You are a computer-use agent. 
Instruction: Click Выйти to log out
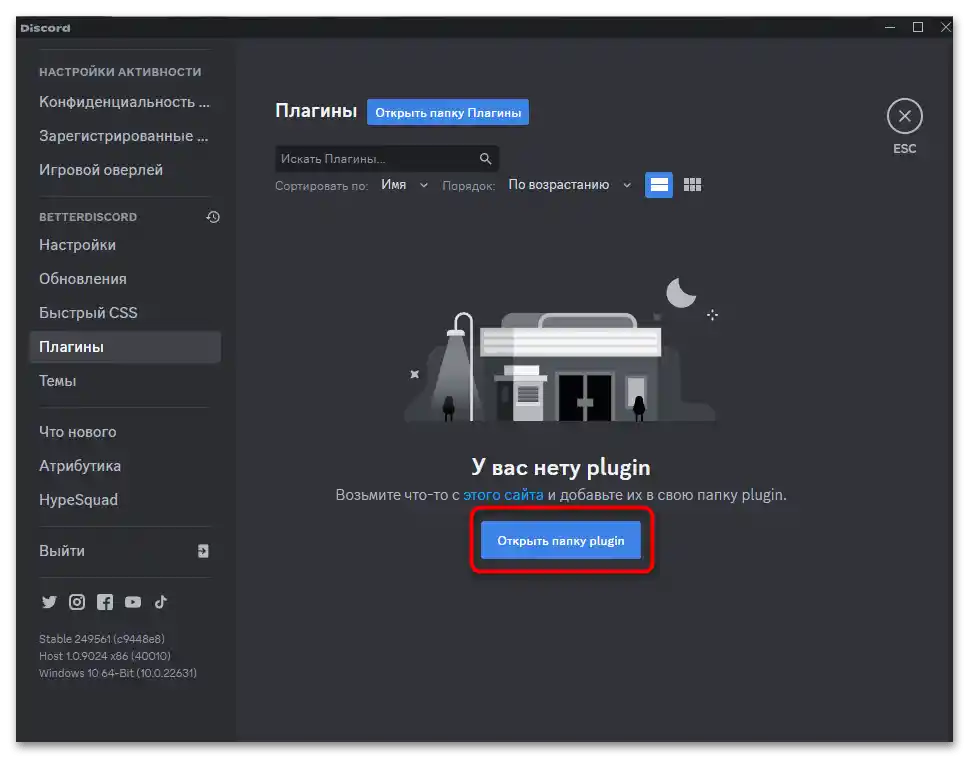tap(125, 551)
